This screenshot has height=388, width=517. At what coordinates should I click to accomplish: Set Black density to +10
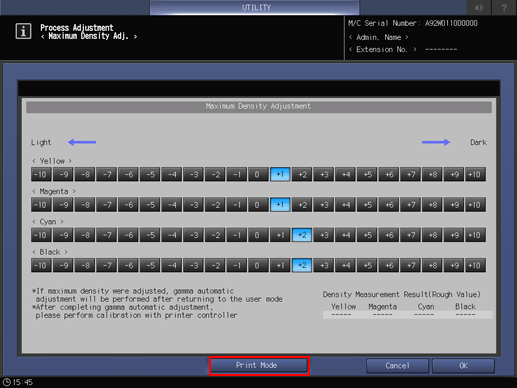click(x=475, y=265)
